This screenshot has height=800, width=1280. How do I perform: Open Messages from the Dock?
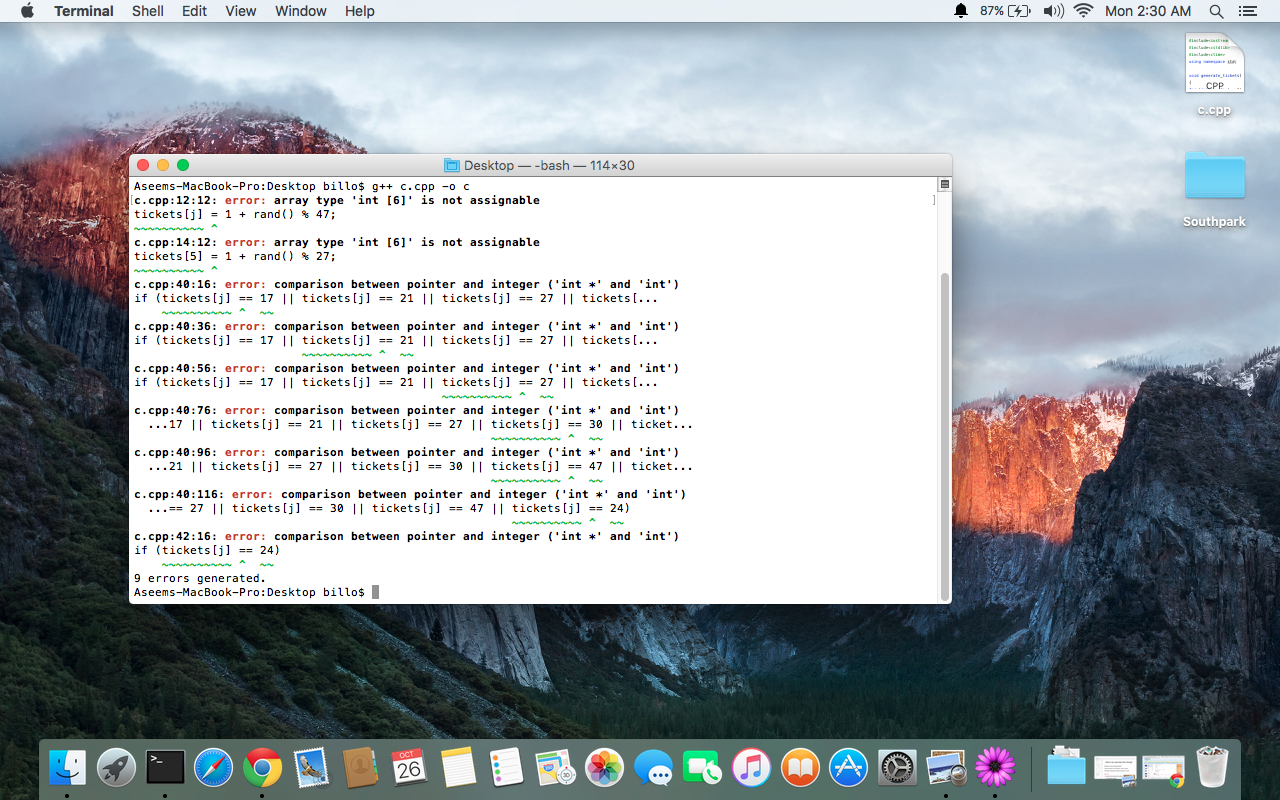653,768
